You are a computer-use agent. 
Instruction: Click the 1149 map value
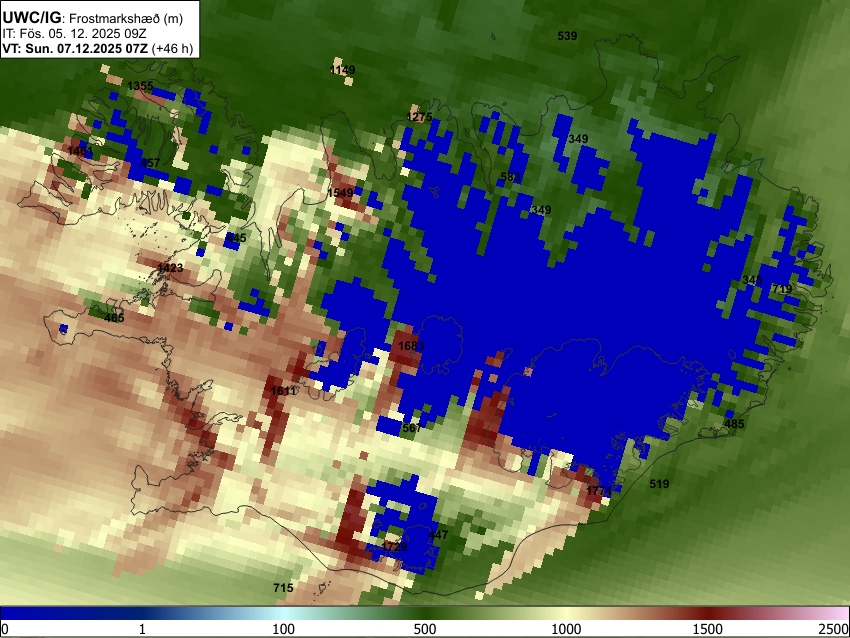pyautogui.click(x=343, y=69)
